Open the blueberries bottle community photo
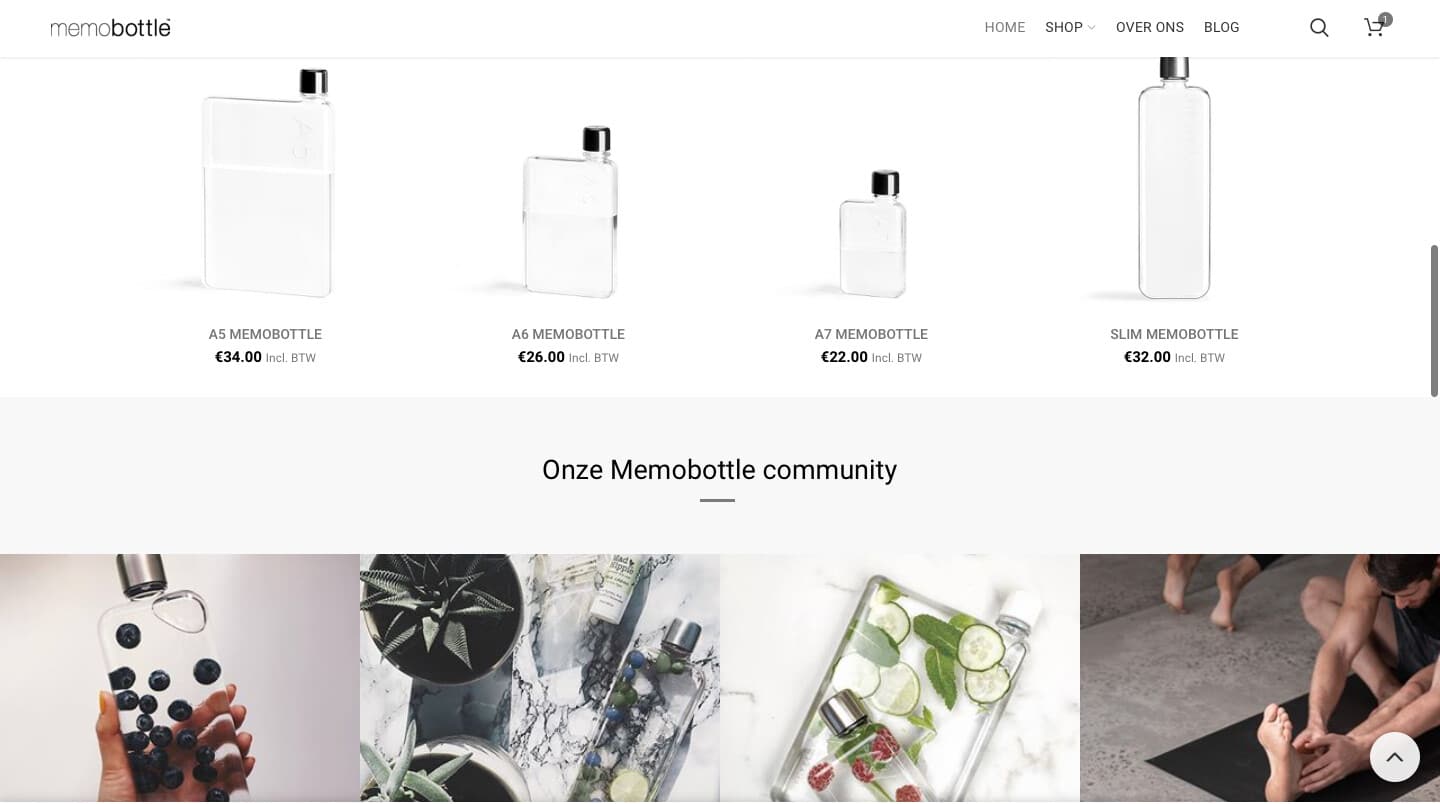1440x804 pixels. 180,679
